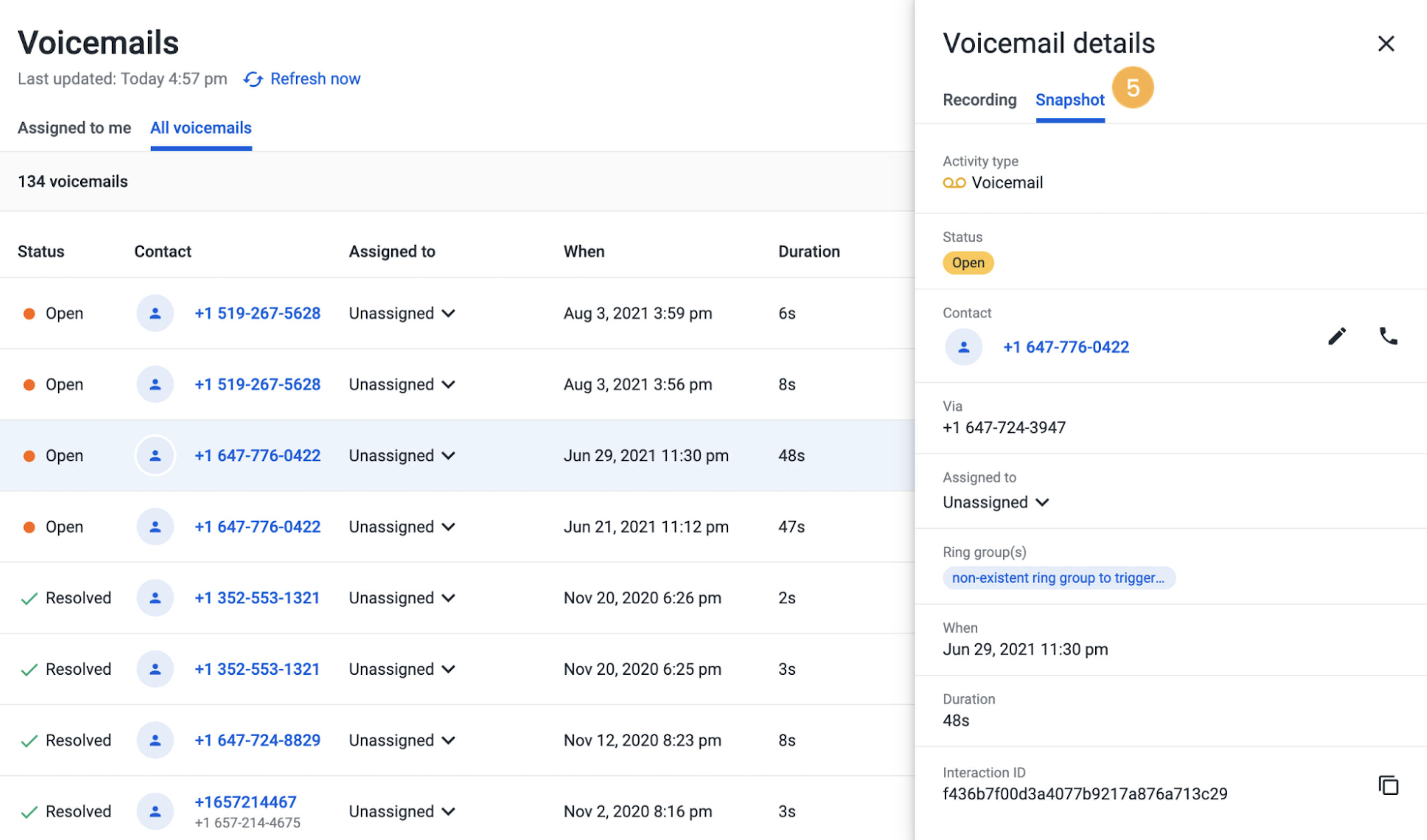The width and height of the screenshot is (1427, 840).
Task: Click Nov 2, 2020 8:16 pm cell
Action: pyautogui.click(x=638, y=811)
